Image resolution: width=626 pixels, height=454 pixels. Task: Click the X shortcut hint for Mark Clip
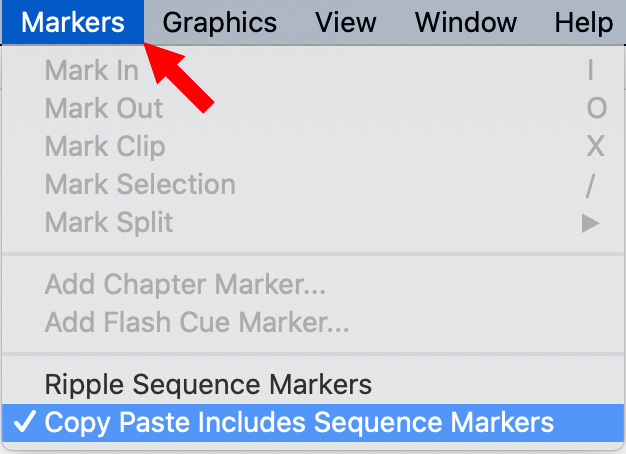[595, 147]
